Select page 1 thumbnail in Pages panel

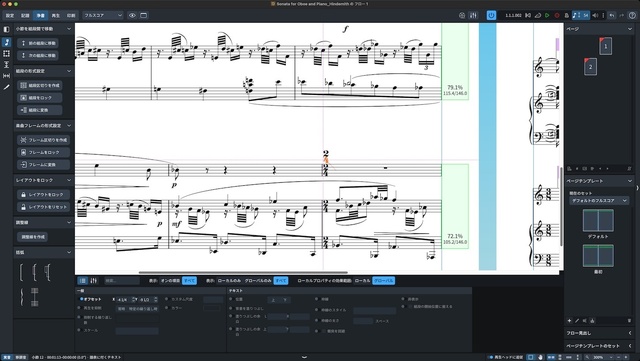pos(606,46)
